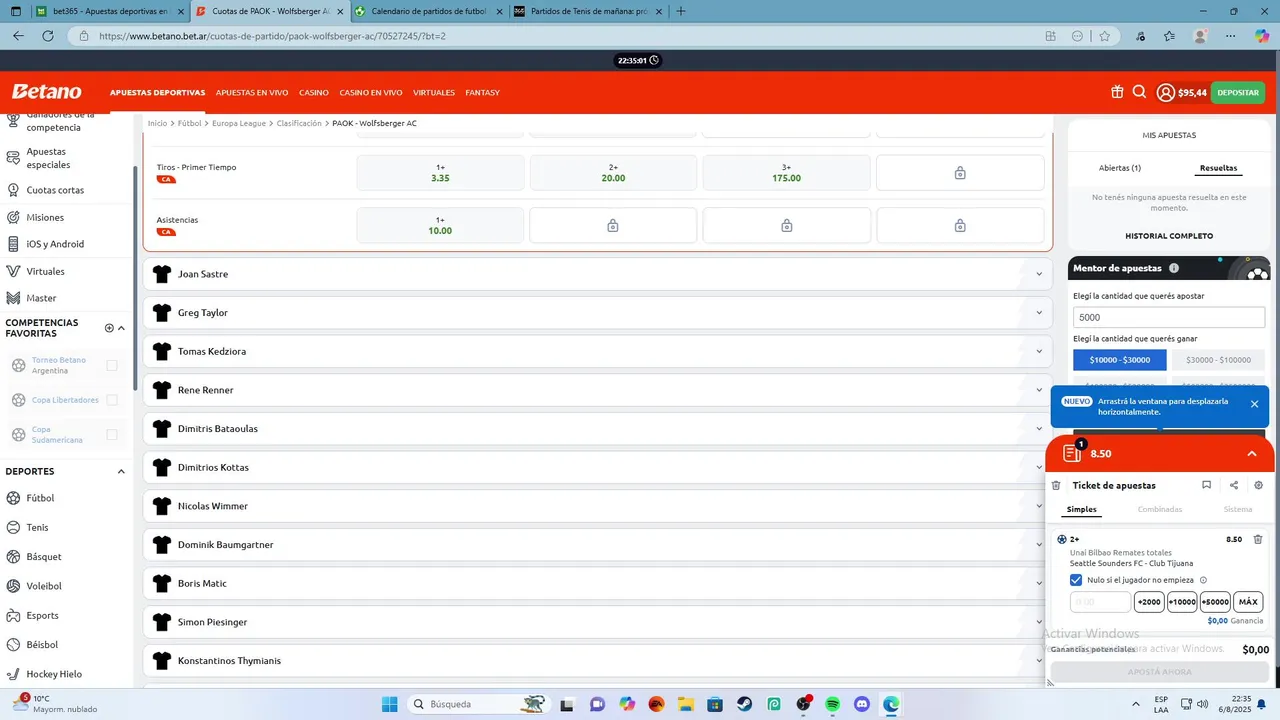Open Discord from the taskbar
This screenshot has width=1280, height=720.
coord(862,704)
